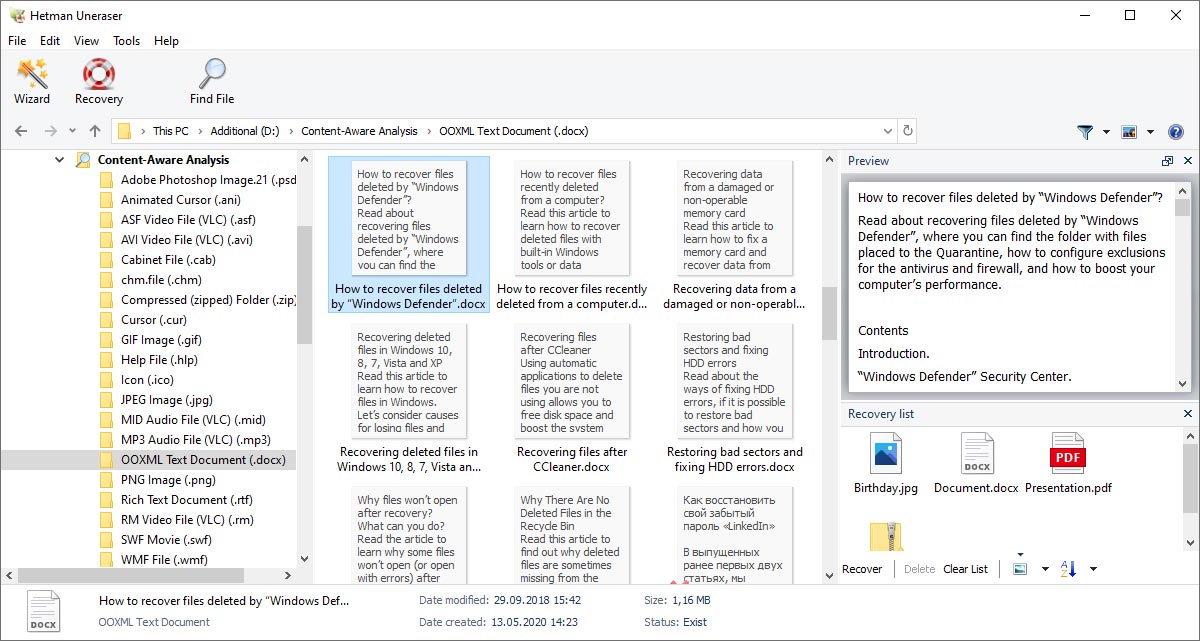Image resolution: width=1200 pixels, height=641 pixels.
Task: Refresh the address bar location
Action: 907,131
